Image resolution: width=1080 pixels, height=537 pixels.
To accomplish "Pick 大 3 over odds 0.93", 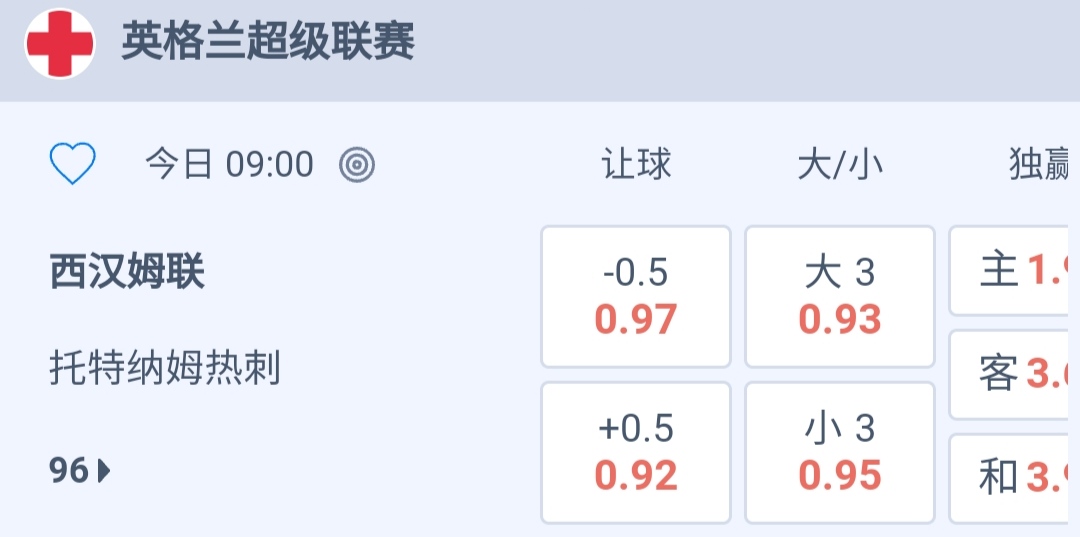I will (840, 296).
